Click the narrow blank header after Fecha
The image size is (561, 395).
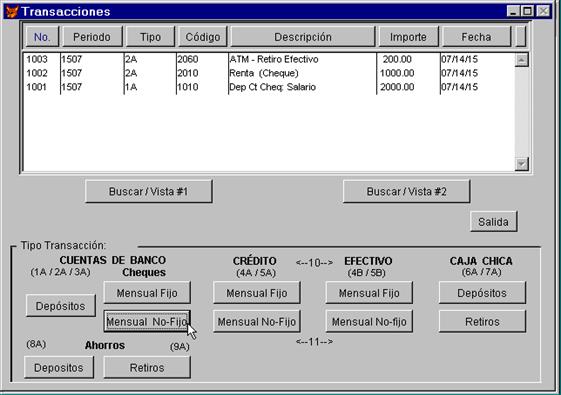[521, 37]
